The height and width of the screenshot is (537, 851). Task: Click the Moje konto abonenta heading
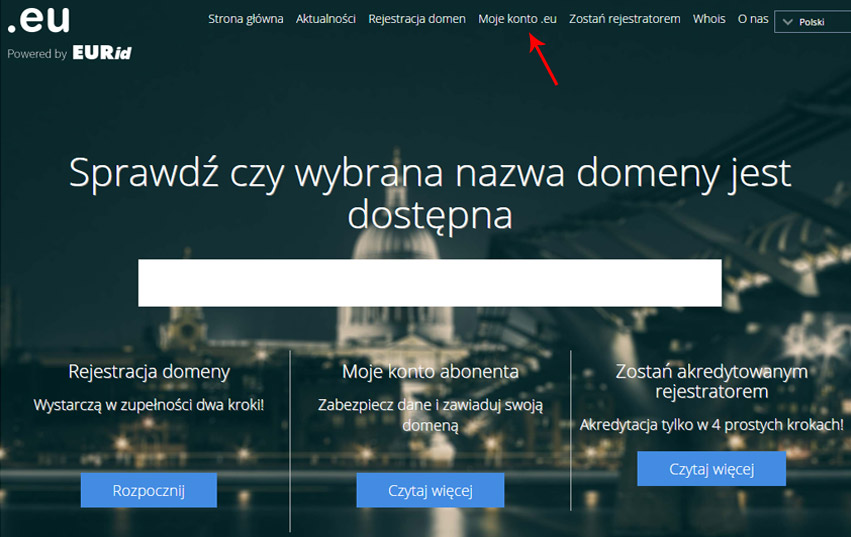pyautogui.click(x=430, y=371)
